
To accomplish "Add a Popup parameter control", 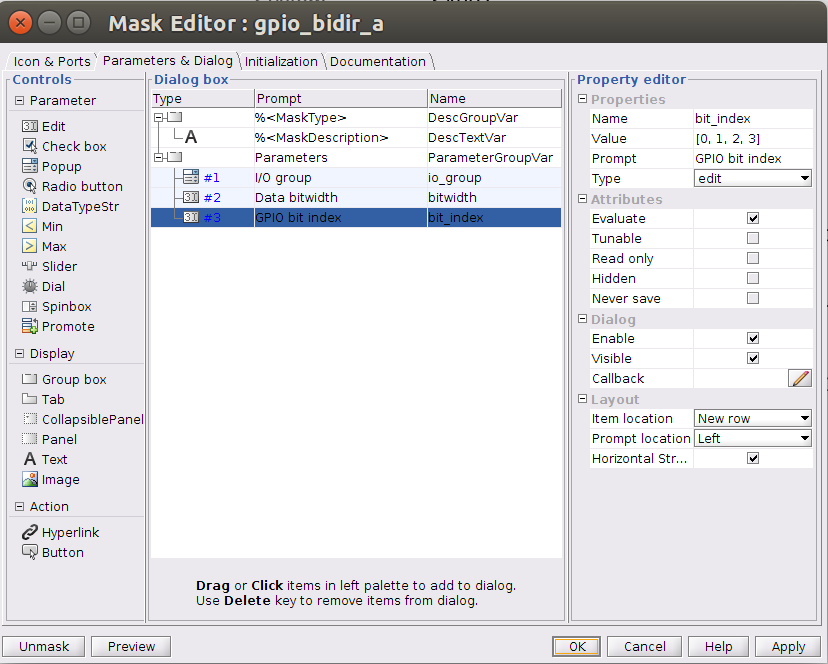I will (51, 166).
